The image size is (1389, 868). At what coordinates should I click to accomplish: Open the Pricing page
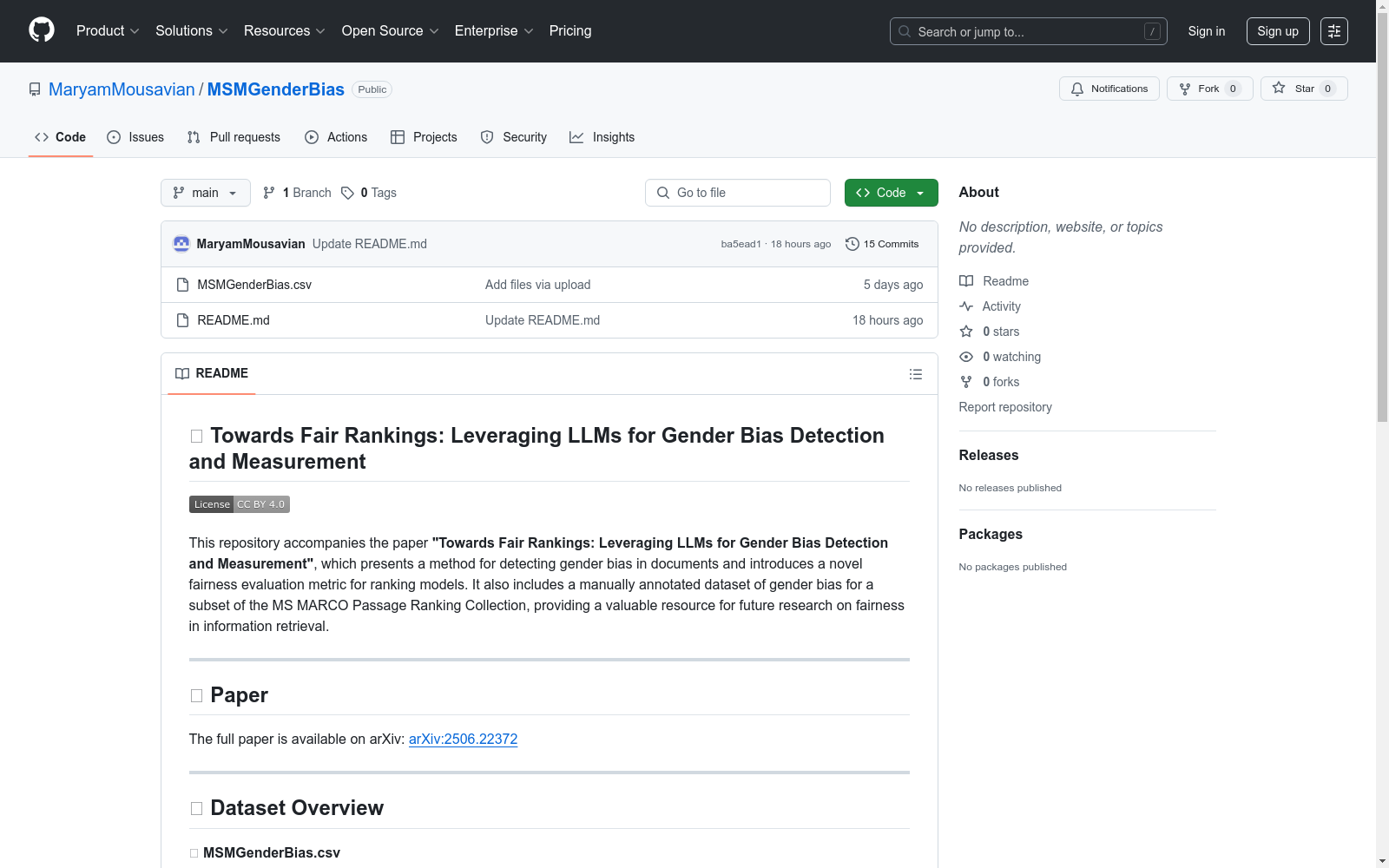[x=570, y=31]
